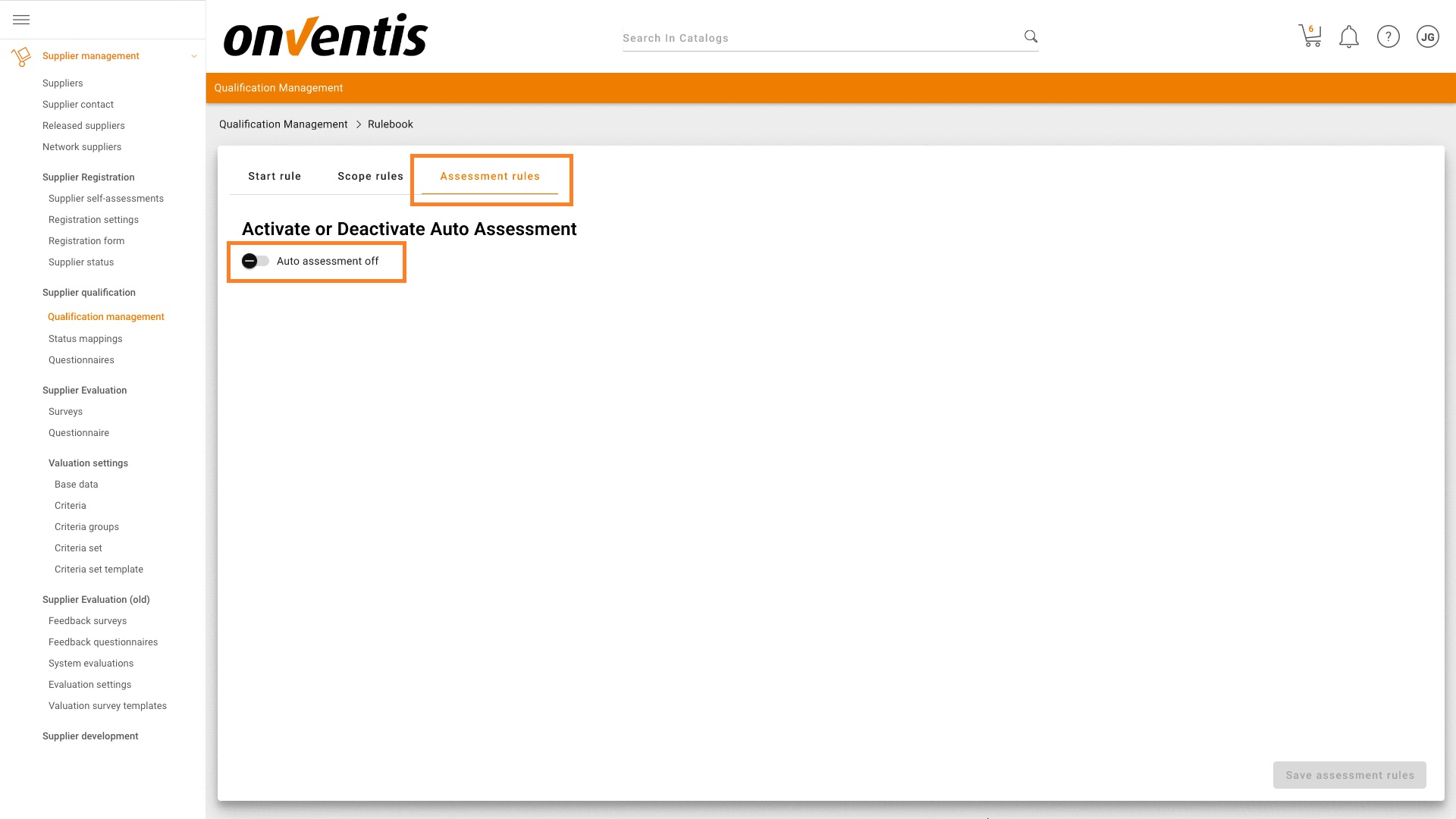Go to Criteria set template settings
The image size is (1456, 819).
click(99, 569)
